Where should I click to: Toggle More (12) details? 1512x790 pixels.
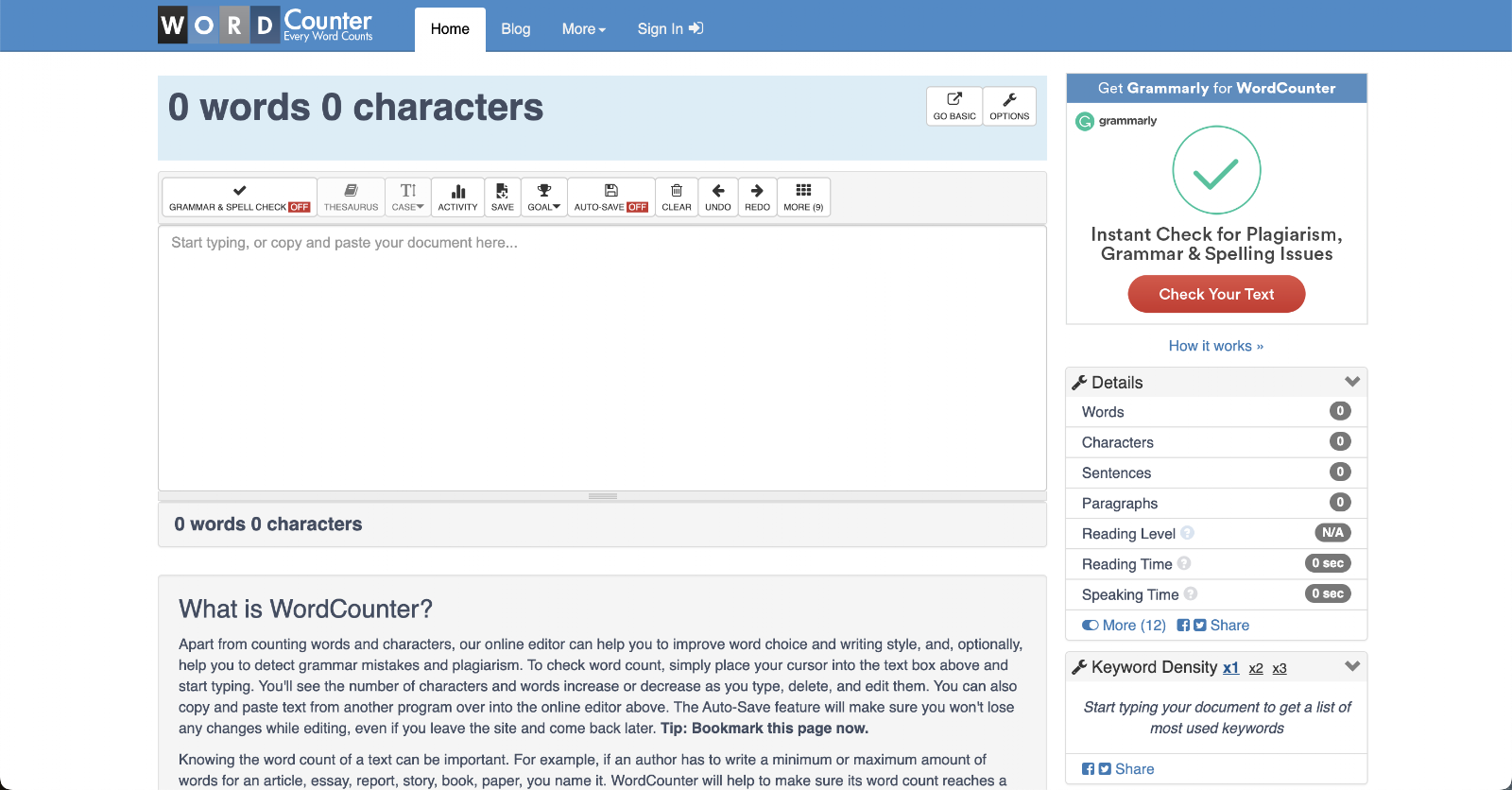tap(1125, 626)
